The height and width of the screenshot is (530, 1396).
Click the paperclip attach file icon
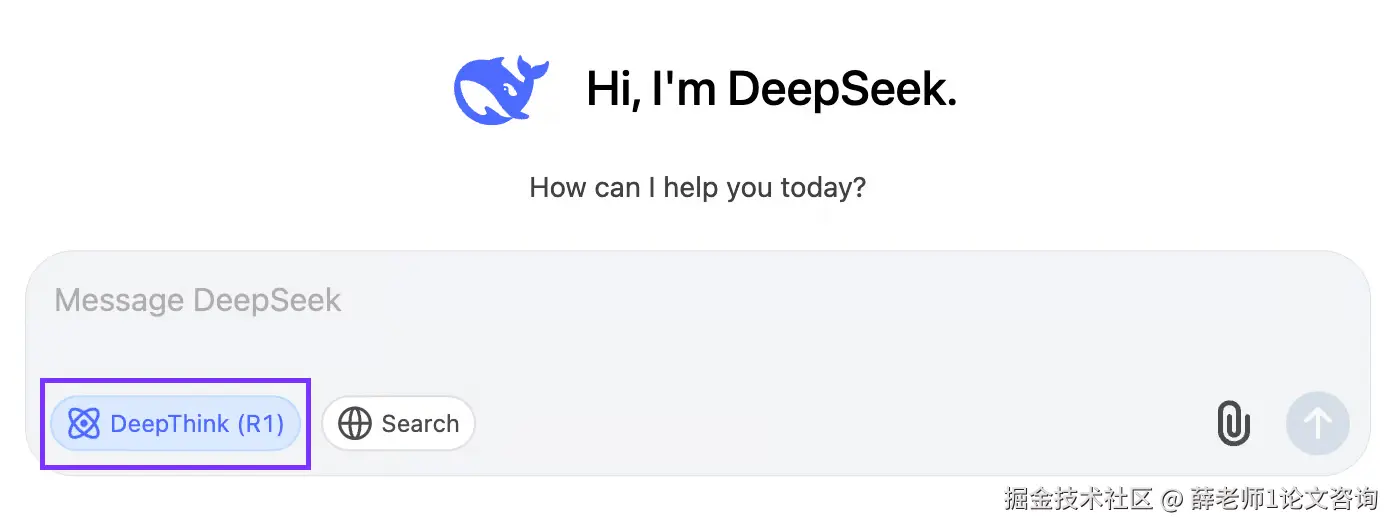tap(1234, 423)
